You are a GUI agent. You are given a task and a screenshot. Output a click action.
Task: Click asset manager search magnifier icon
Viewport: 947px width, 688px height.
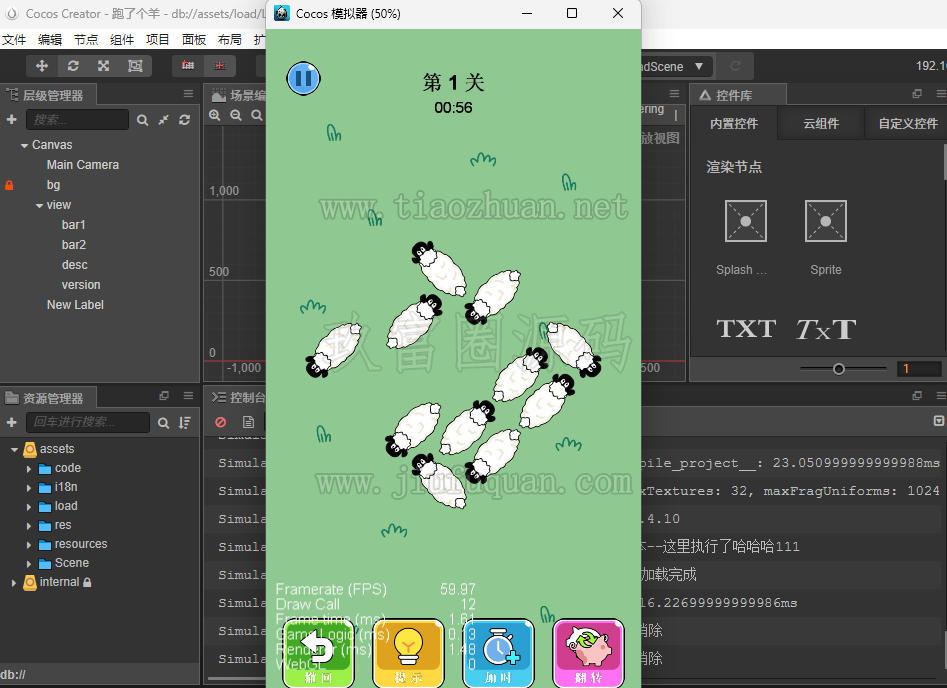(x=164, y=423)
